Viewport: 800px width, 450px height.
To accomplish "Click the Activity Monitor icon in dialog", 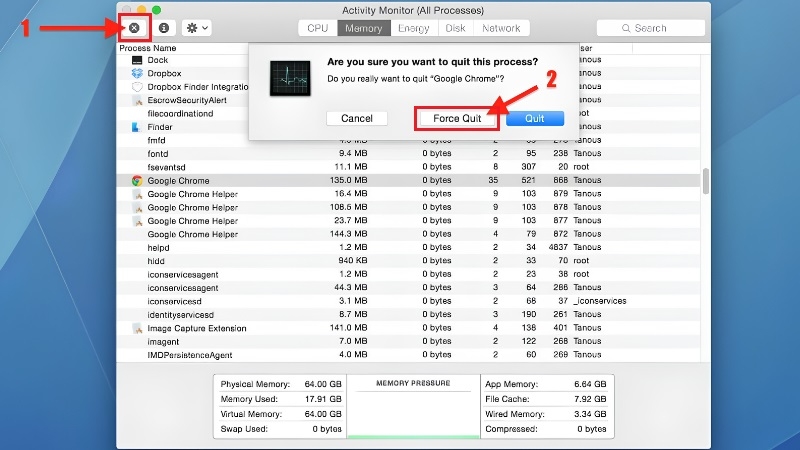I will tap(290, 78).
